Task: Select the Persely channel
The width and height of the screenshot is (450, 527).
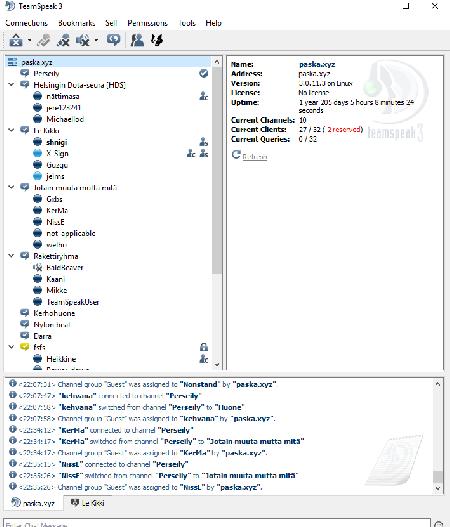Action: point(46,74)
